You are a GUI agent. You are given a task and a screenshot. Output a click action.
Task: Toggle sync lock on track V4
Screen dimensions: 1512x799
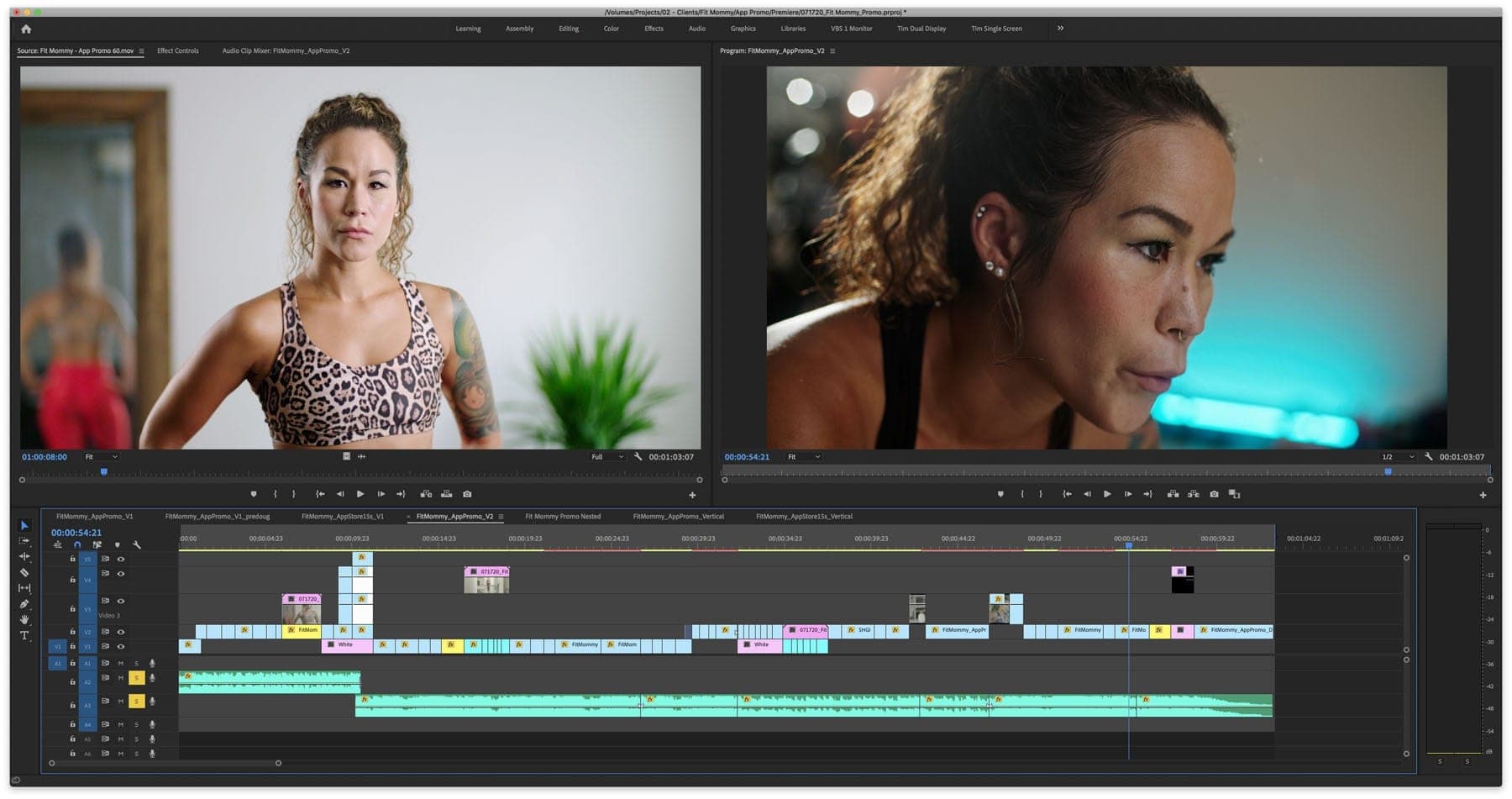[x=105, y=574]
